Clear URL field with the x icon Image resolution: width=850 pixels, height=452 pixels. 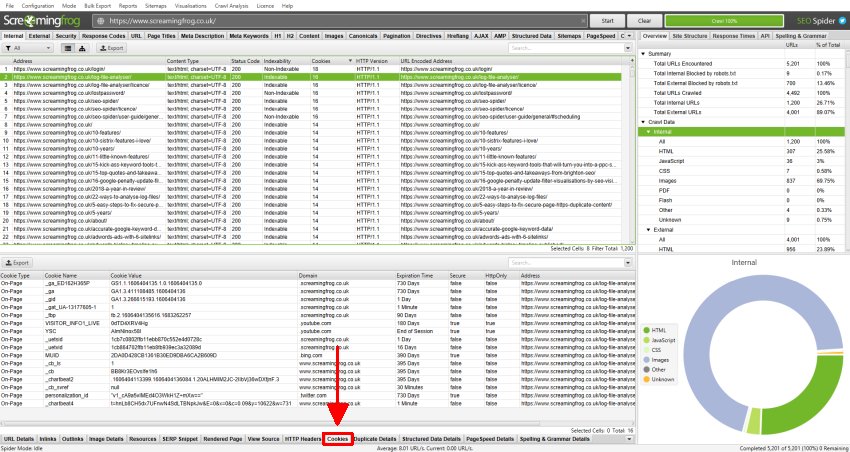(x=583, y=21)
